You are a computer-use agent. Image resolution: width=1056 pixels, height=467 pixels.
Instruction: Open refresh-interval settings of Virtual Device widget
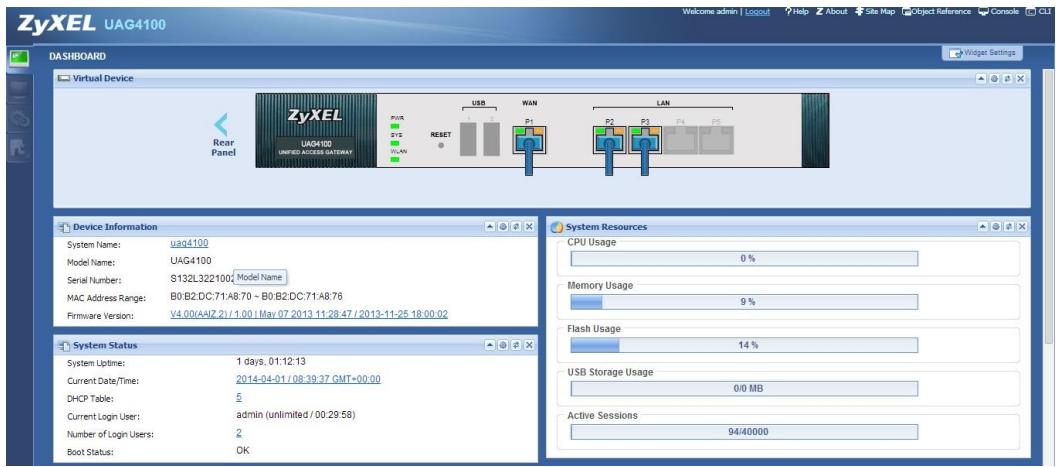coord(995,79)
